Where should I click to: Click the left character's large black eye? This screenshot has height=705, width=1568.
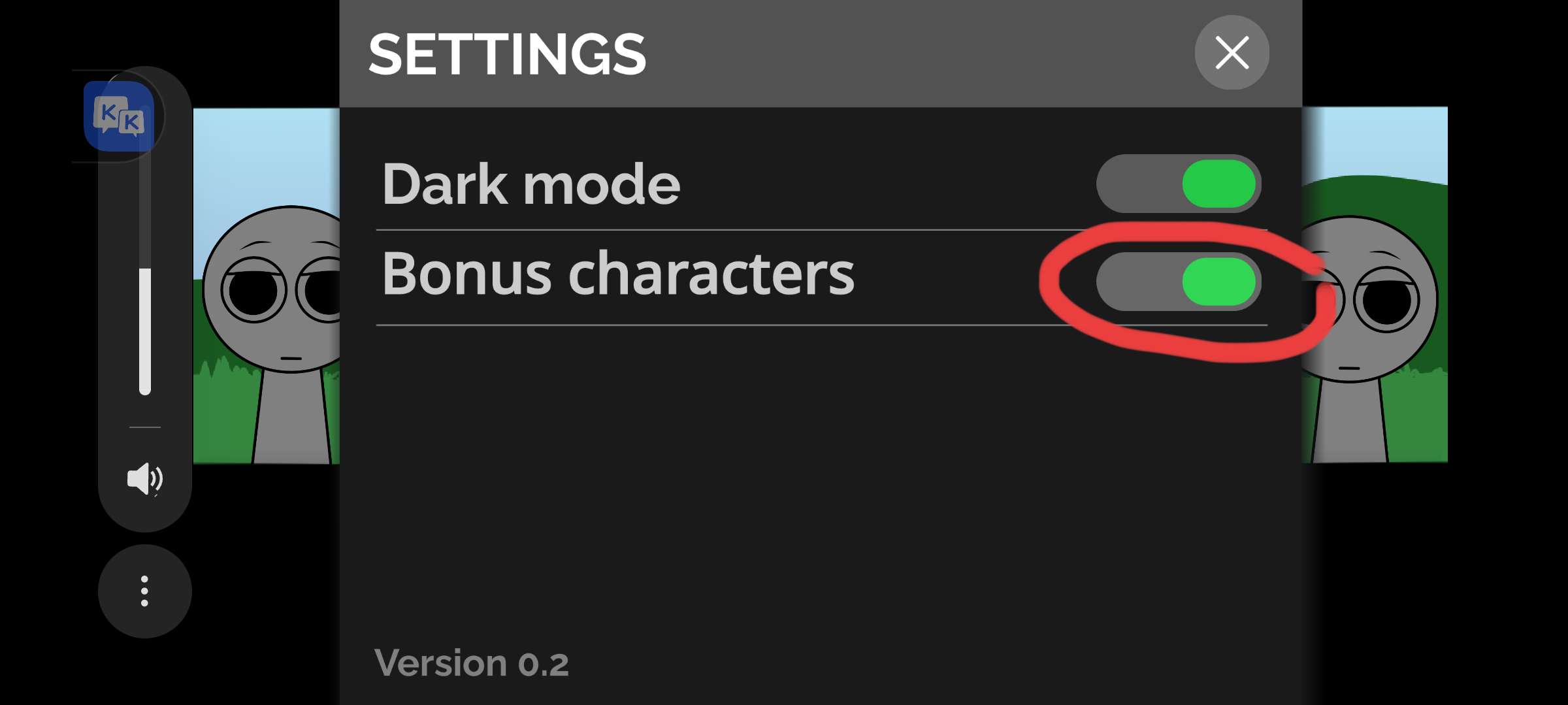(254, 291)
